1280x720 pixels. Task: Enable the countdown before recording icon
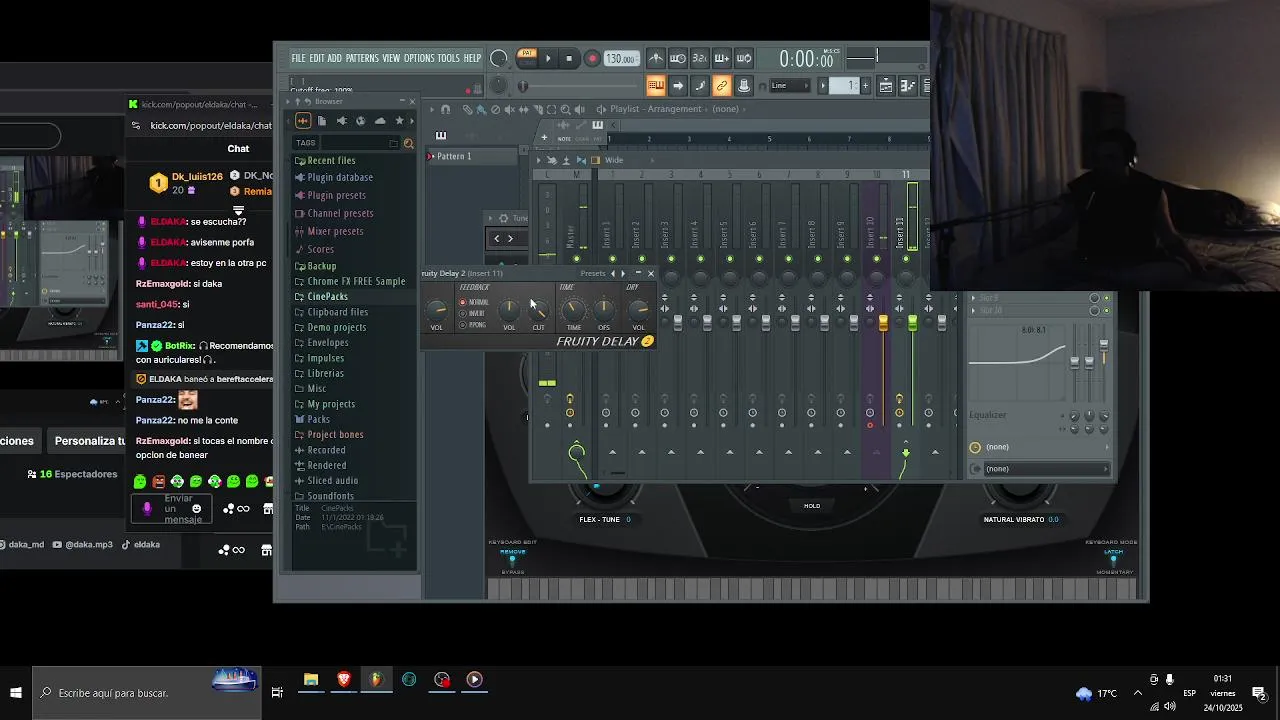point(700,59)
